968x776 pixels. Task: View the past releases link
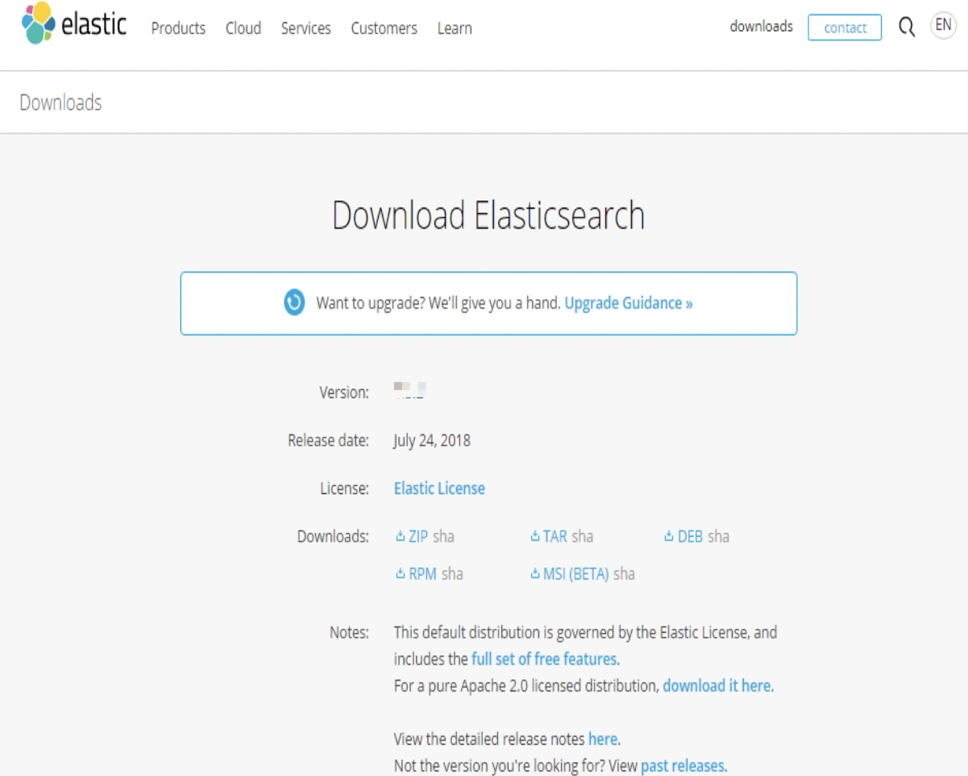coord(682,766)
